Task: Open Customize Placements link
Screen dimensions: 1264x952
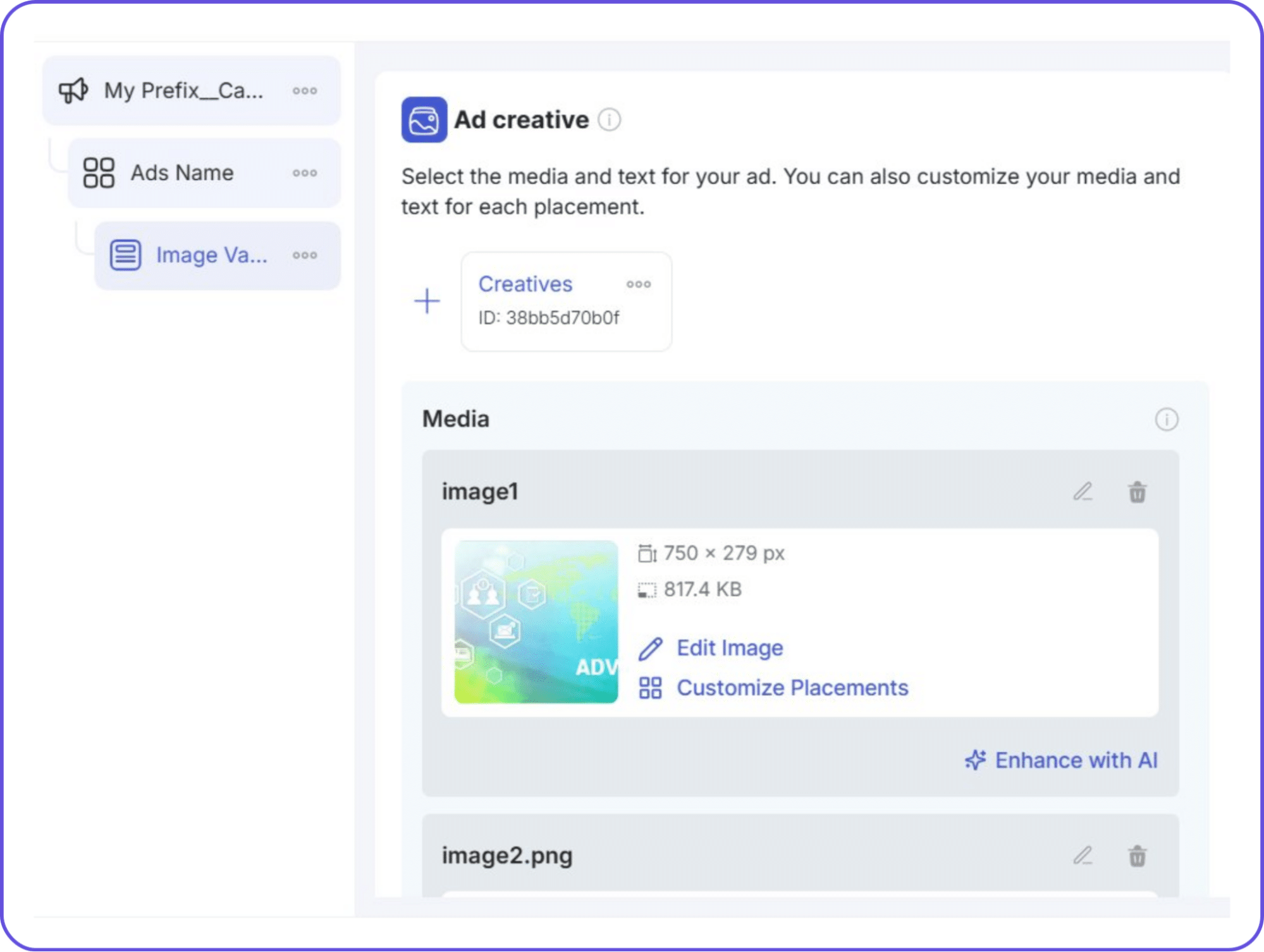Action: pos(792,688)
